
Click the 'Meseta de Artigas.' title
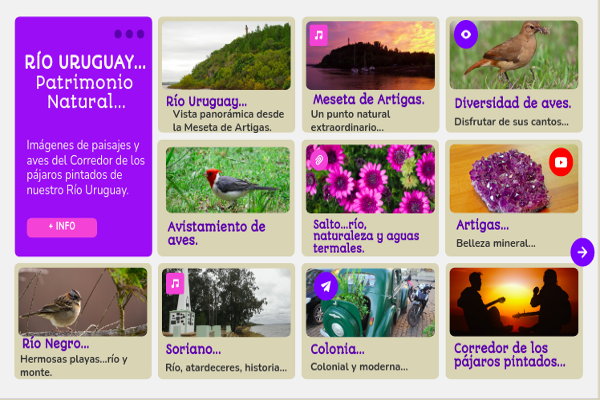(369, 100)
